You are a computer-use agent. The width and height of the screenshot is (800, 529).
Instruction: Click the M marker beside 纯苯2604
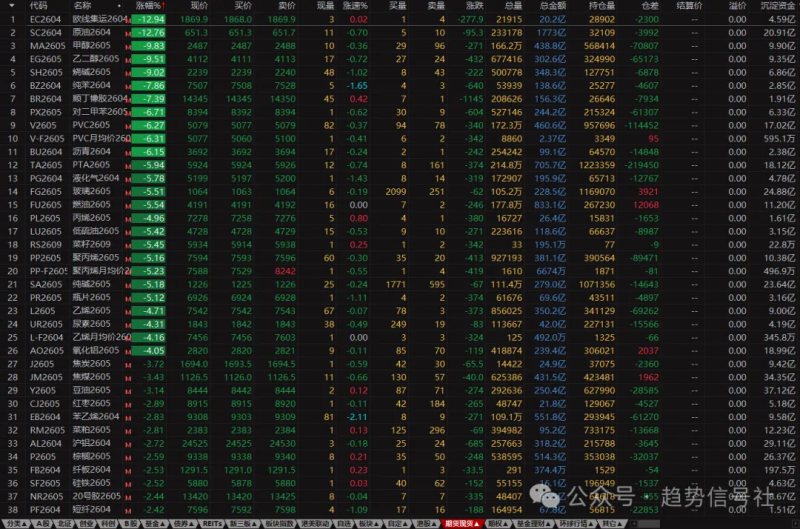[x=128, y=86]
